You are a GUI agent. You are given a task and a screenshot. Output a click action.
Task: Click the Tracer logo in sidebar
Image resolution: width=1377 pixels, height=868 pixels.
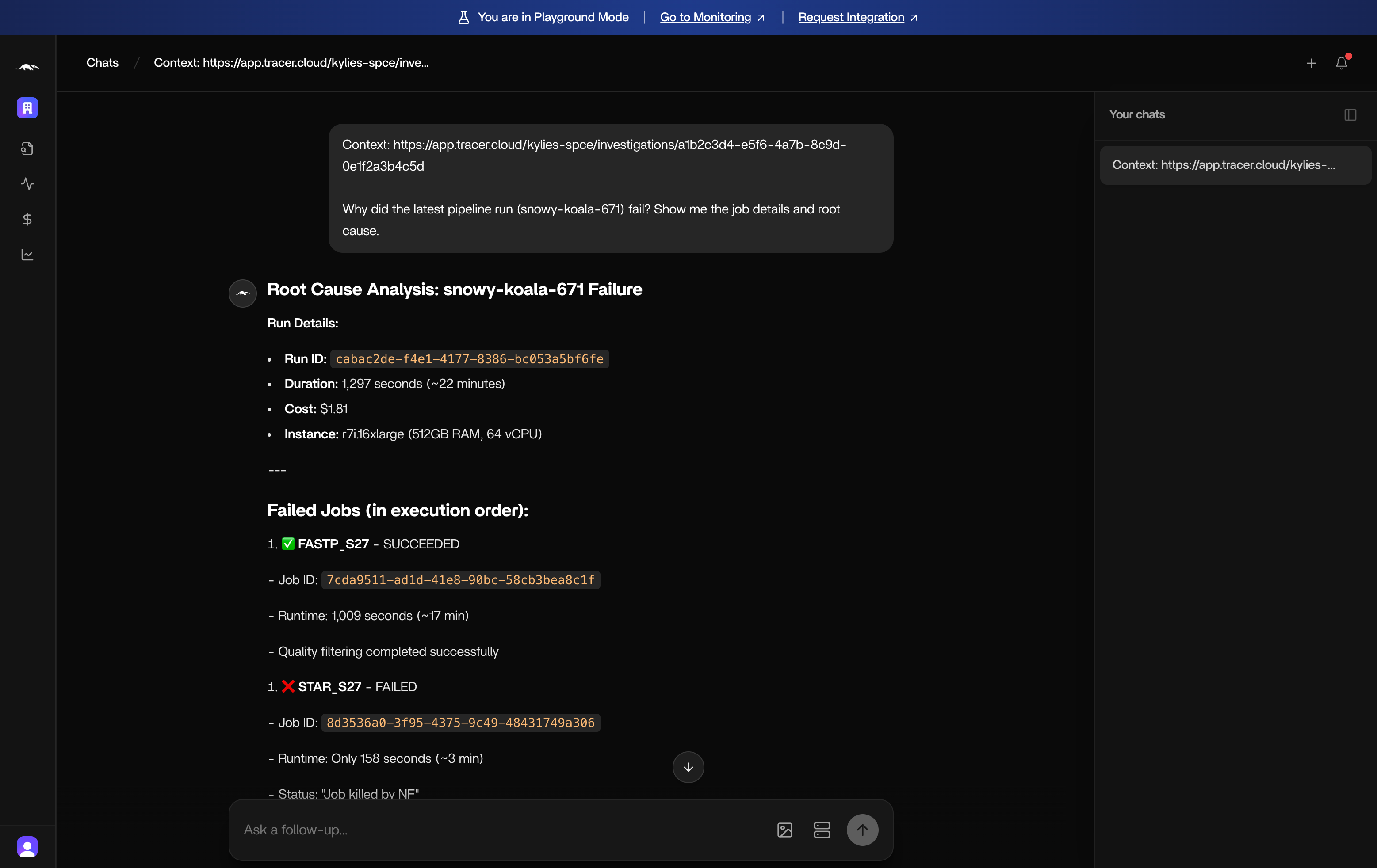pos(27,68)
